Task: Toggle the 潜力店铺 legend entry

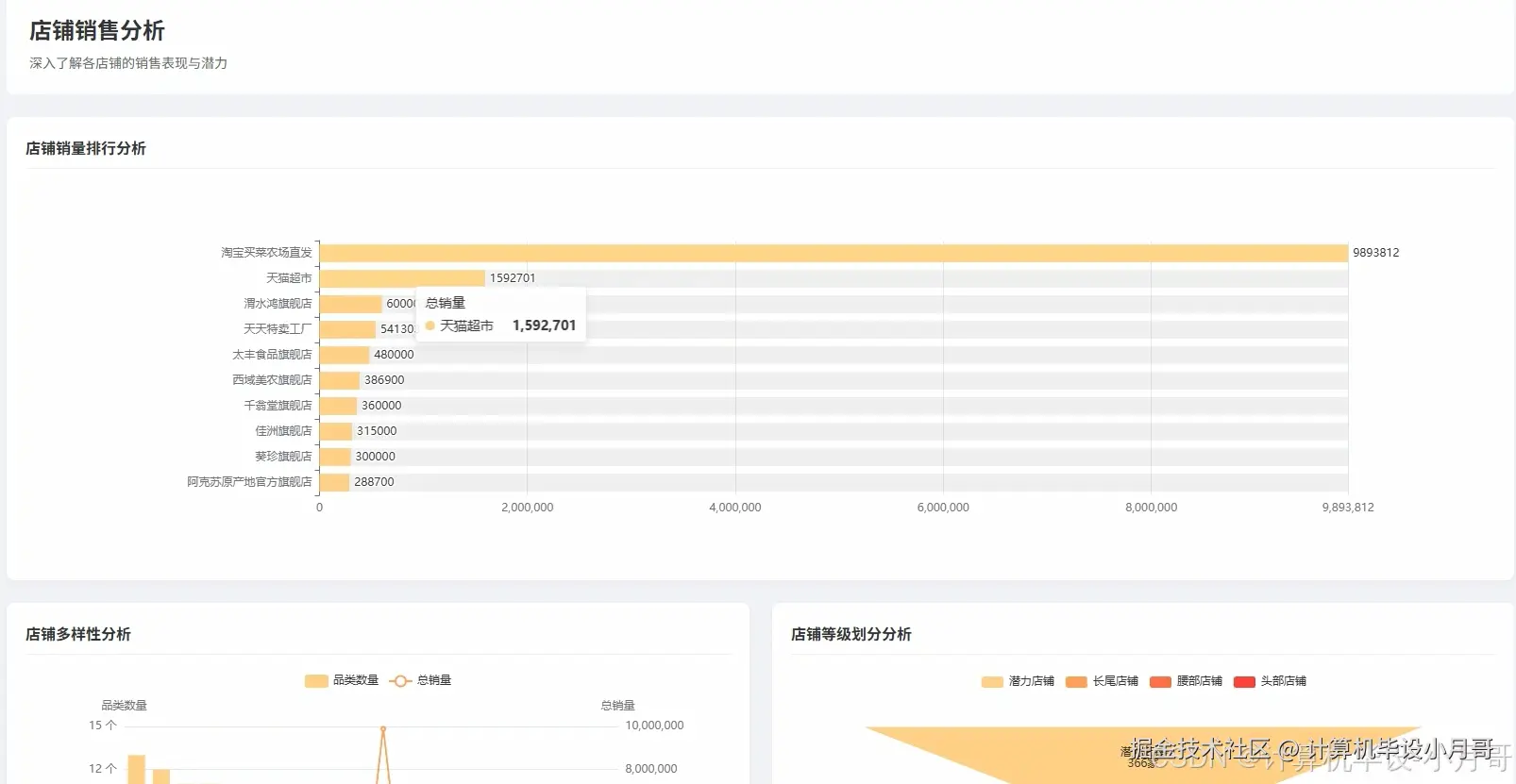Action: coord(1018,681)
